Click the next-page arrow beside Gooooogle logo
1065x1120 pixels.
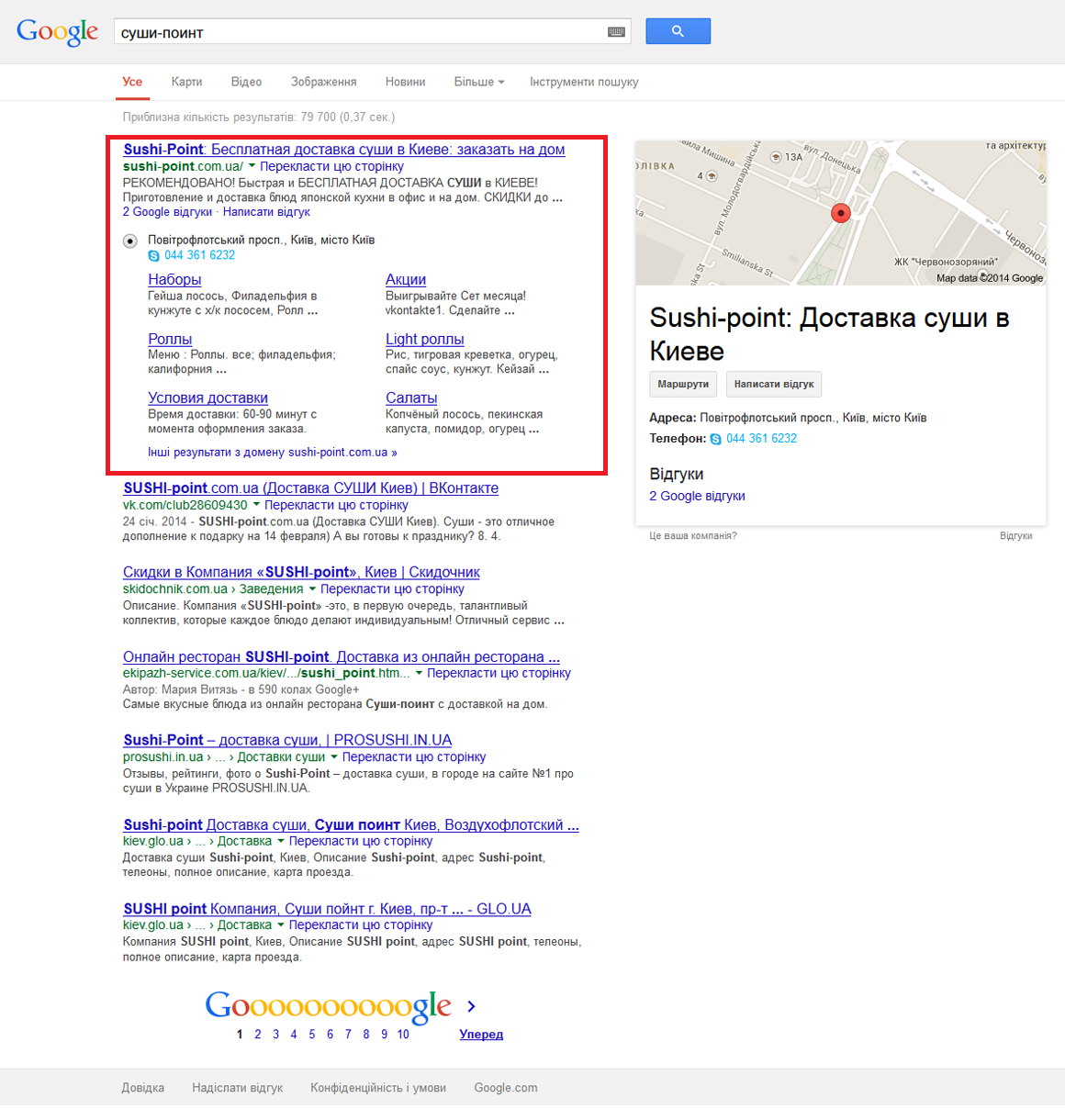[471, 1006]
